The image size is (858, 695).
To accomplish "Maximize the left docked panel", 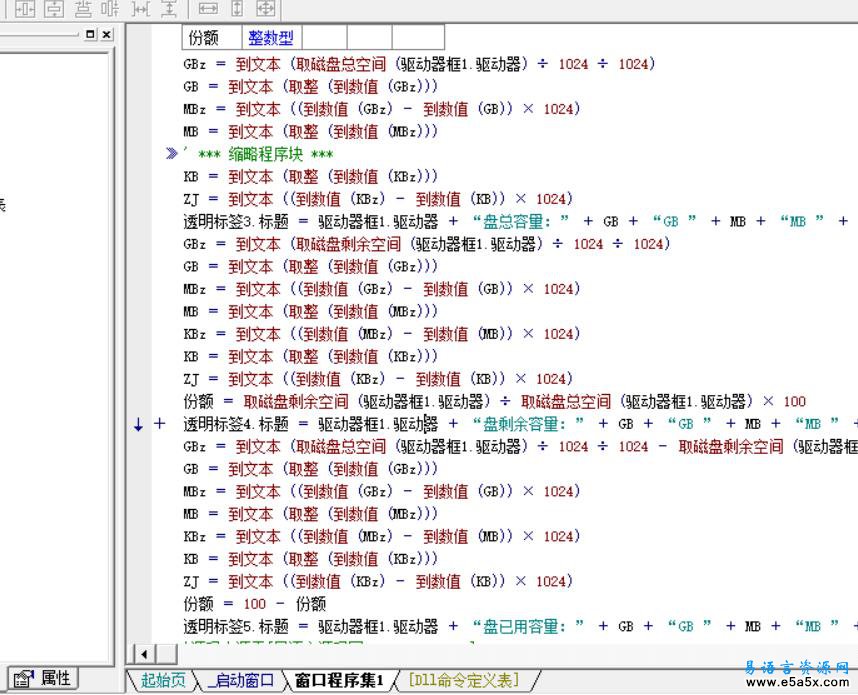I will coord(90,34).
